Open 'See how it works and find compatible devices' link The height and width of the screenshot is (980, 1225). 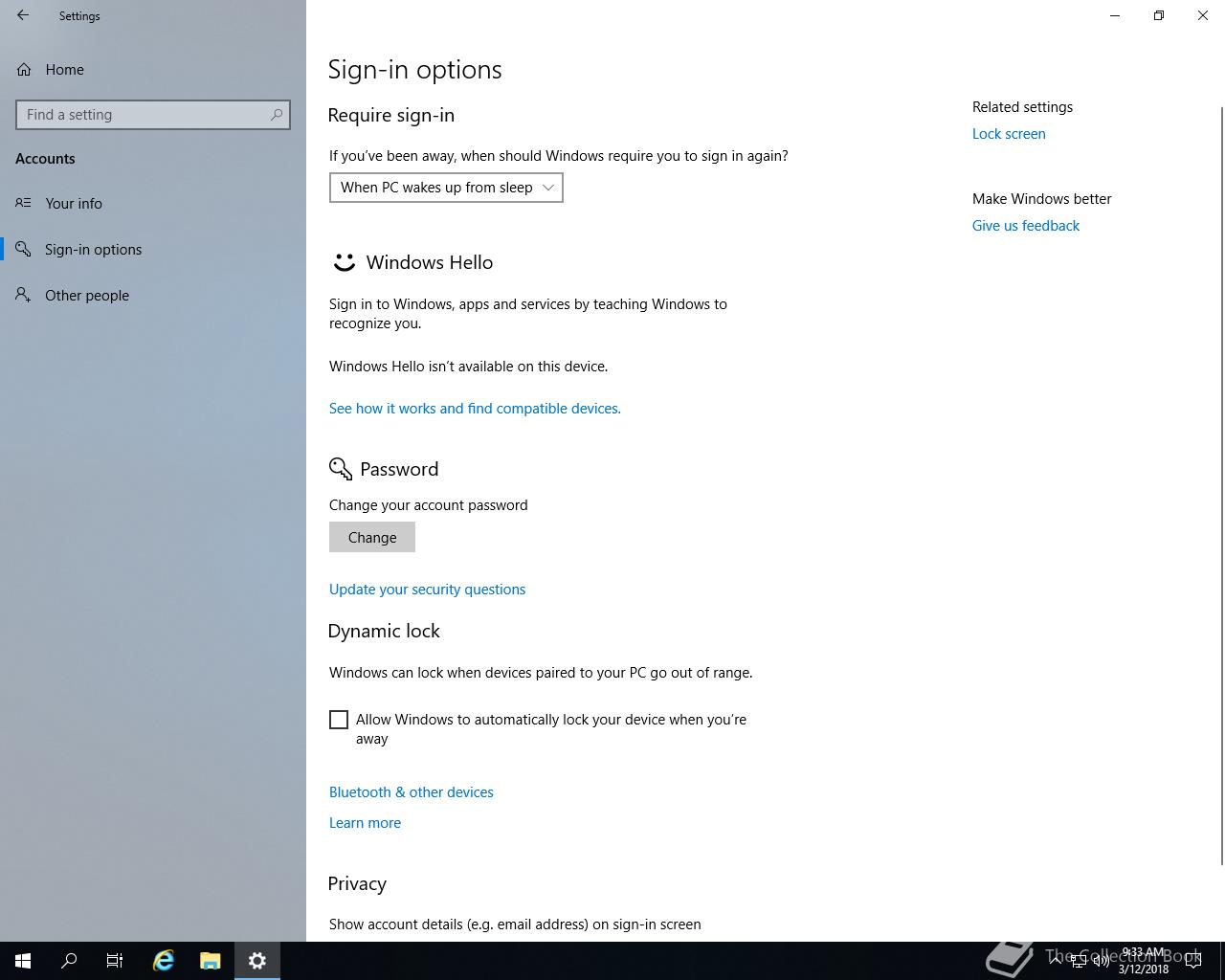click(475, 409)
